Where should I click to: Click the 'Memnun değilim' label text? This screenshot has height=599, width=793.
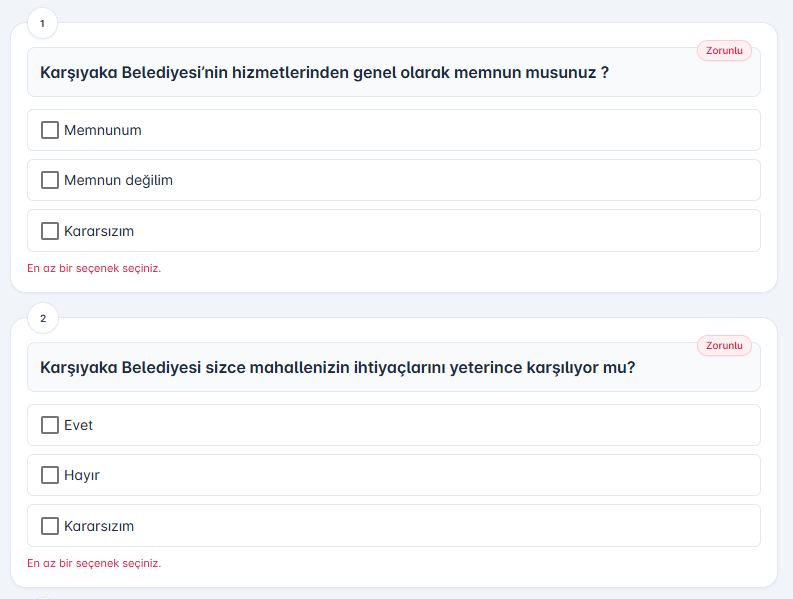click(x=119, y=180)
